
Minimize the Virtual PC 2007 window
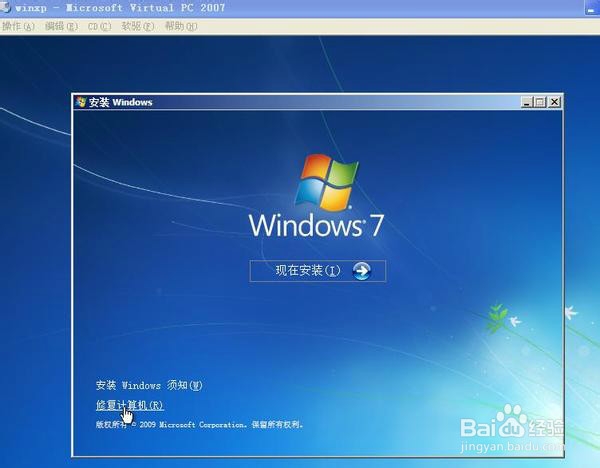coord(592,8)
